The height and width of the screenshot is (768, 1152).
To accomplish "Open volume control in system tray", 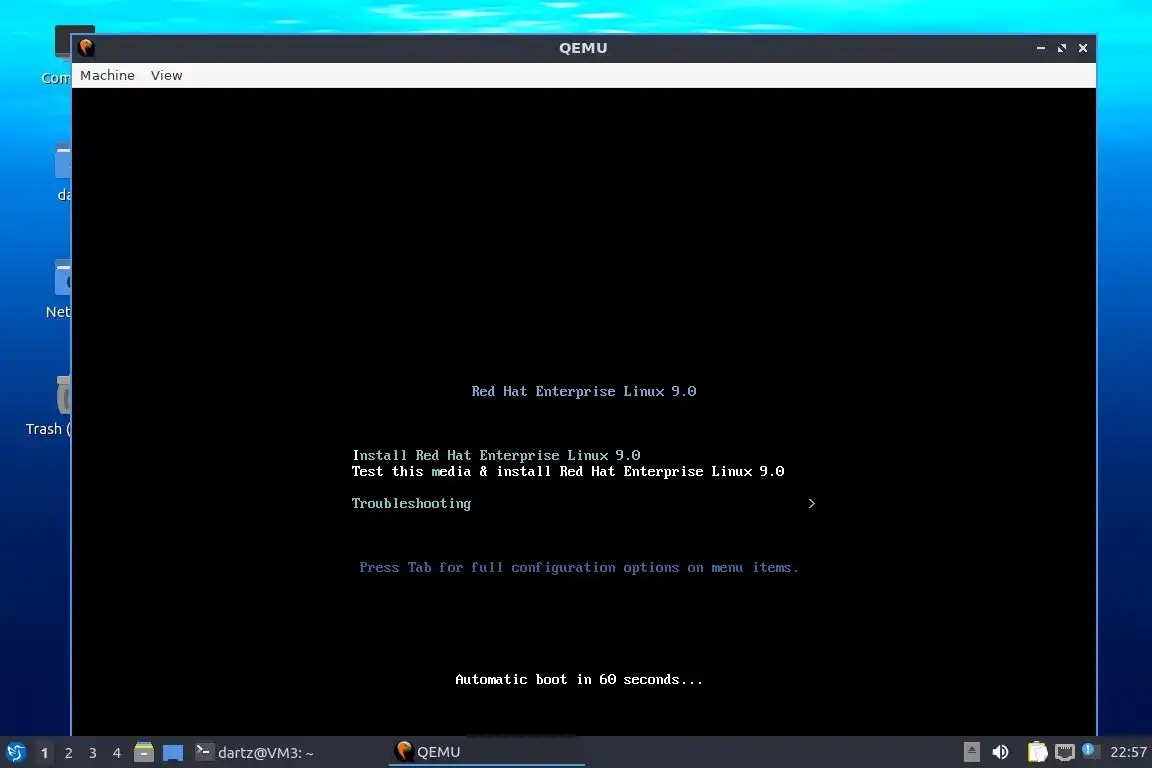I will (1000, 752).
